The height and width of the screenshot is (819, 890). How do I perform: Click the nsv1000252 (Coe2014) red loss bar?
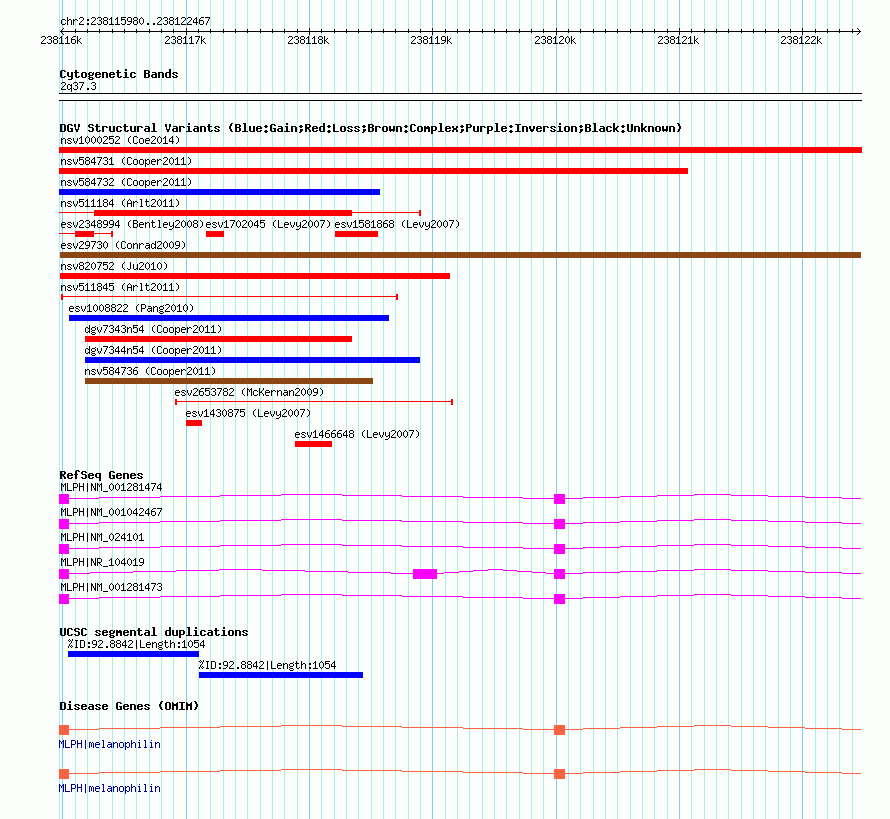(460, 150)
